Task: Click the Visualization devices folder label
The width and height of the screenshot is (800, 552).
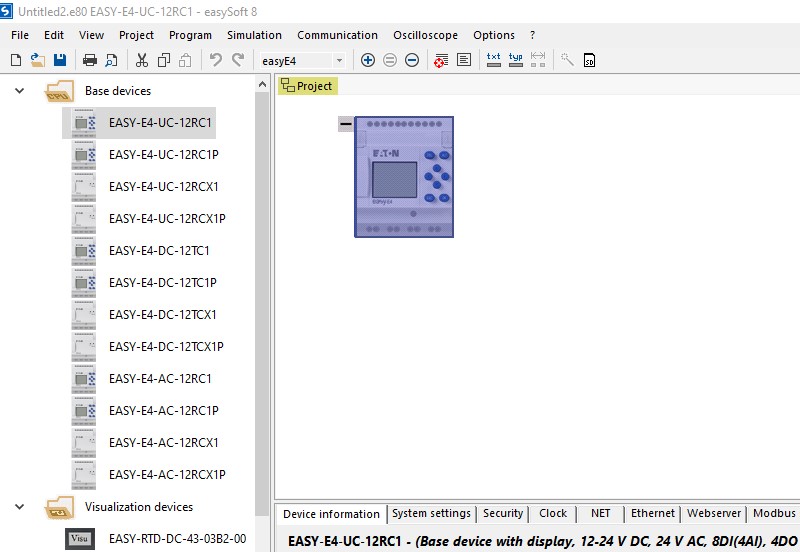Action: [139, 507]
